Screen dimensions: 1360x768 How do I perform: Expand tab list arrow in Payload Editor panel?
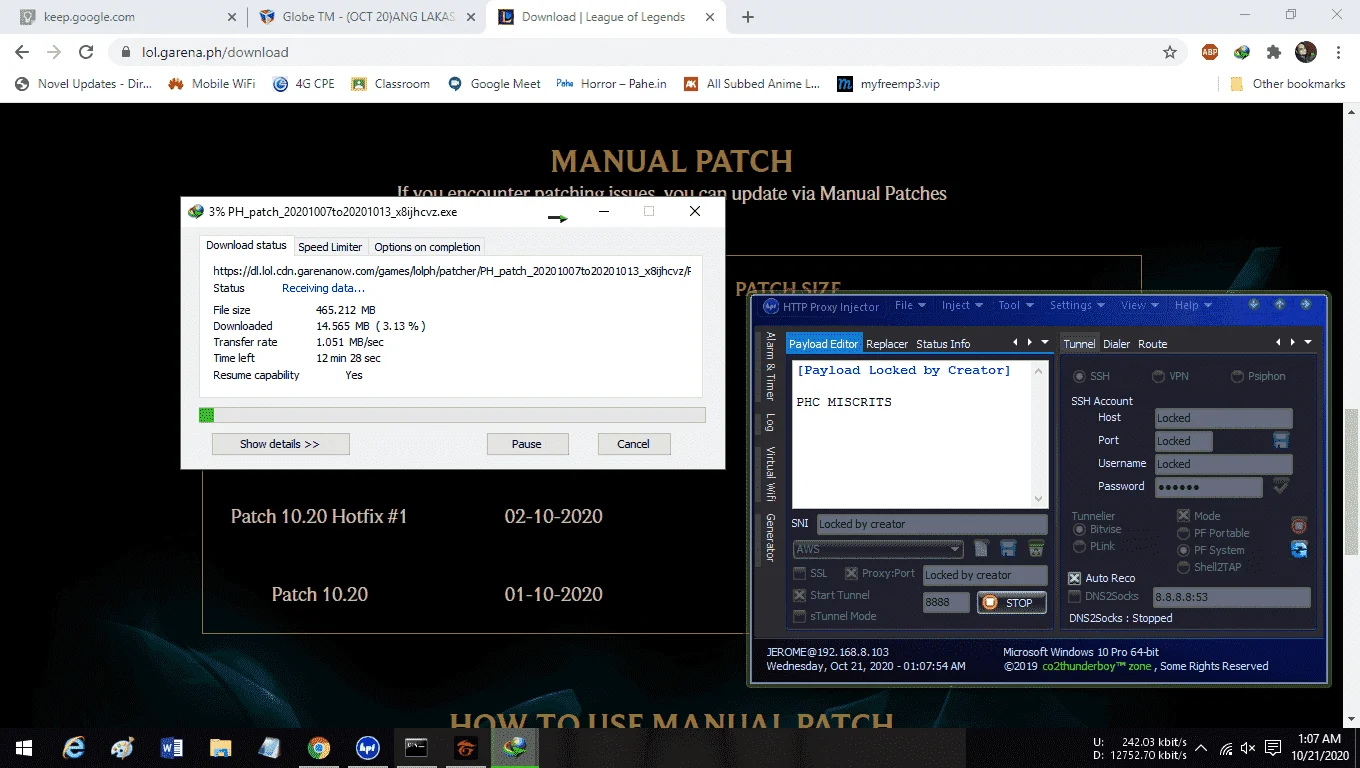coord(1045,342)
